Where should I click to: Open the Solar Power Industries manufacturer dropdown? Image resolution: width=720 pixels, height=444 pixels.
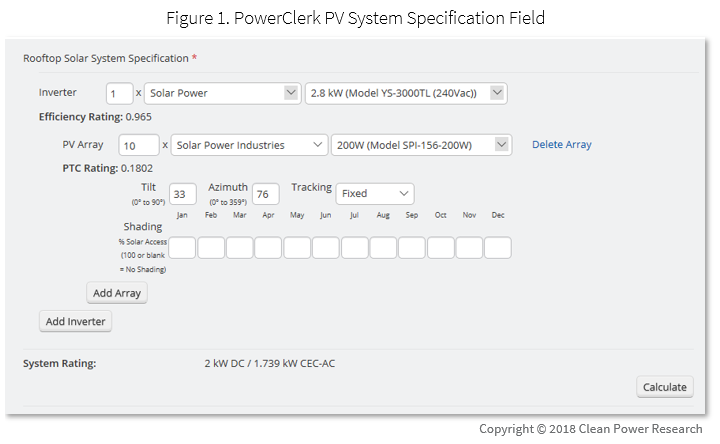tap(249, 145)
